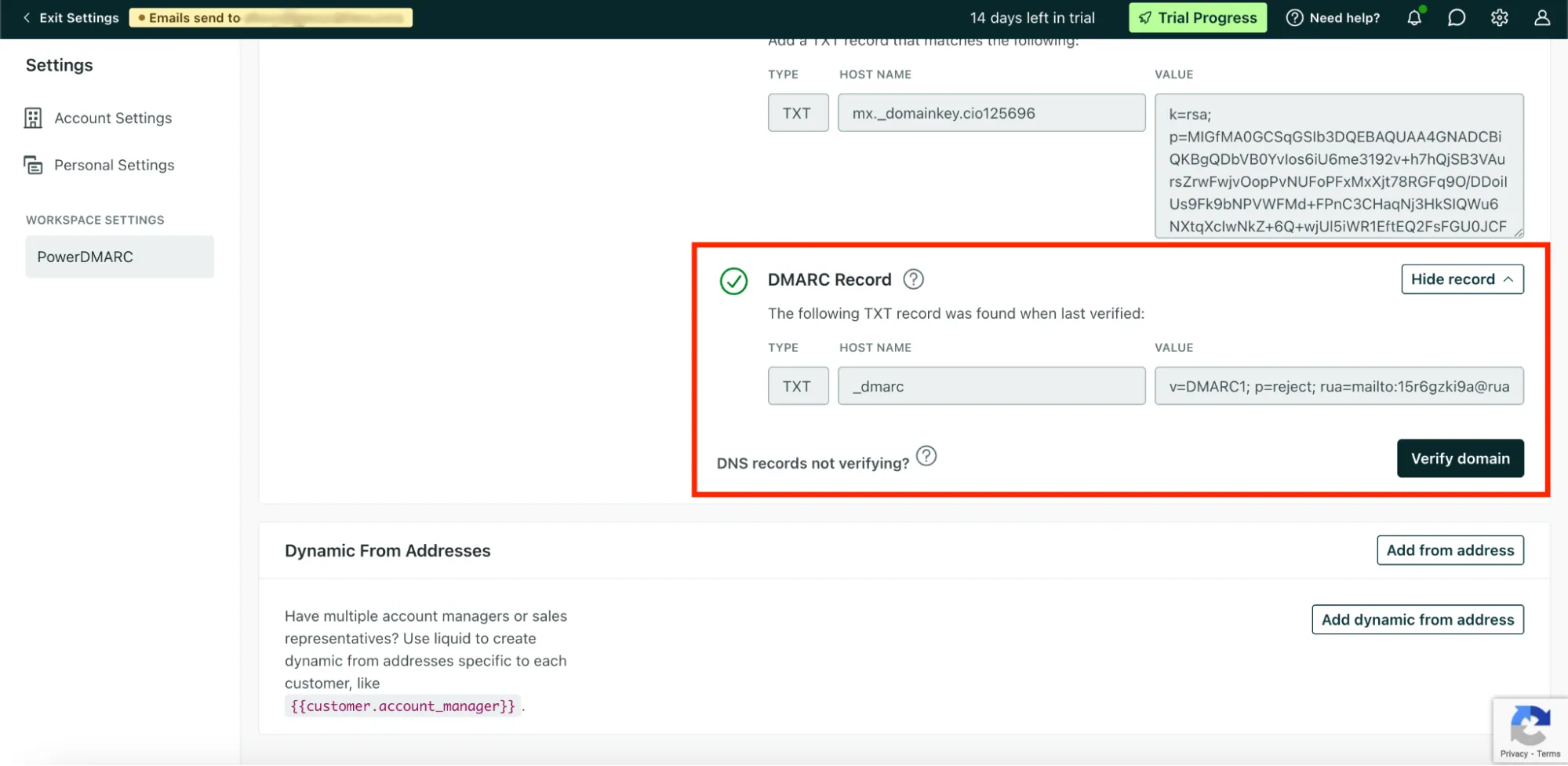Click the green DMARC verified checkmark icon
The width and height of the screenshot is (1568, 766).
tap(733, 281)
